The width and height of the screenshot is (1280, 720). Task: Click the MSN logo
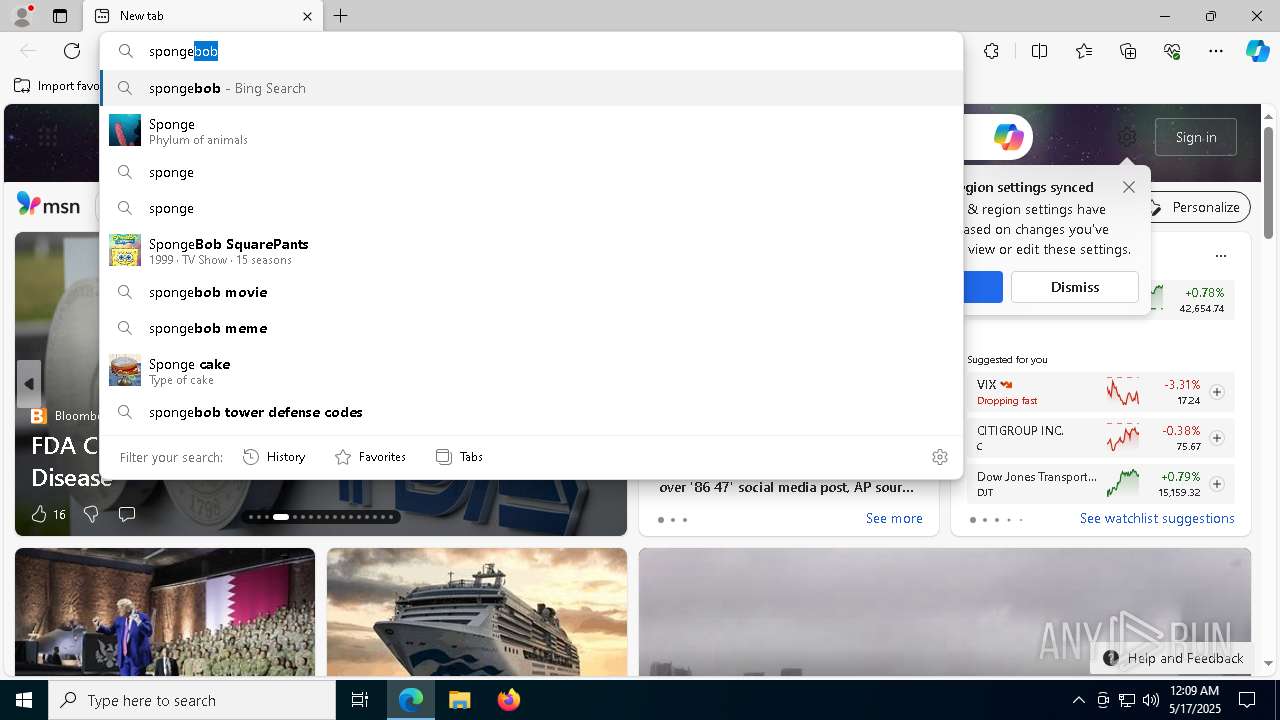coord(48,206)
